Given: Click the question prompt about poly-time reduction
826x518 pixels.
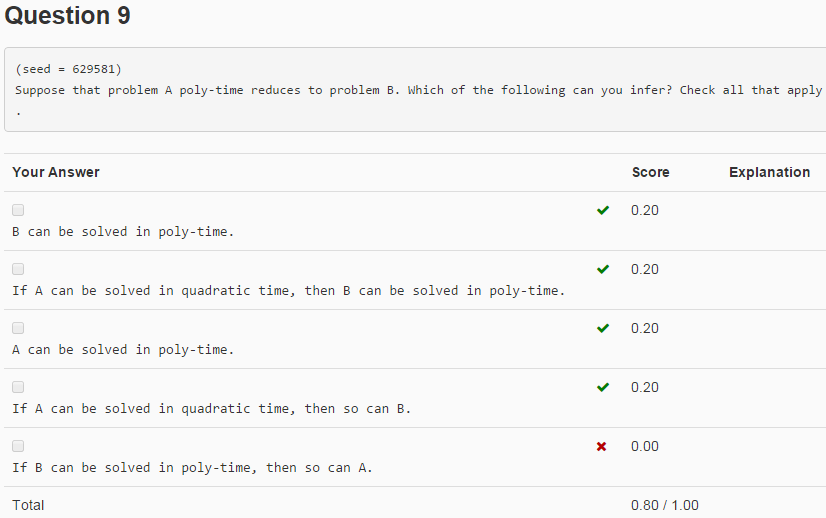Looking at the screenshot, I should (418, 90).
